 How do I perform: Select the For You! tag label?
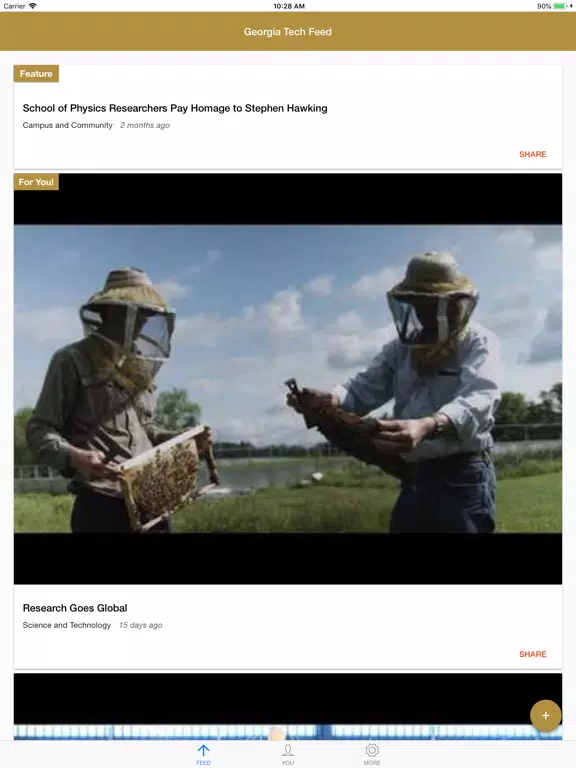(36, 182)
